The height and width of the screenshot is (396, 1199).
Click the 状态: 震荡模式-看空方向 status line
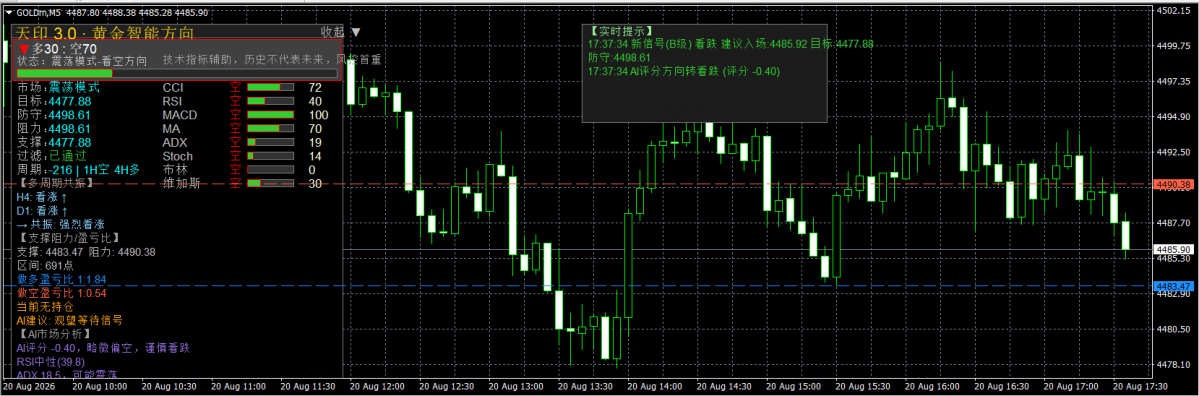coord(82,60)
